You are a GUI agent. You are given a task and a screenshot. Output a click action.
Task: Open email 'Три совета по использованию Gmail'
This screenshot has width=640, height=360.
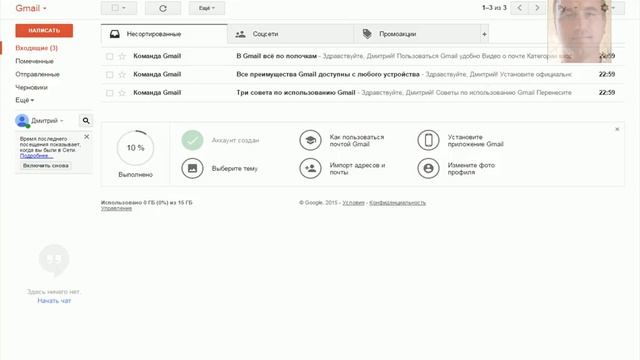click(362, 93)
